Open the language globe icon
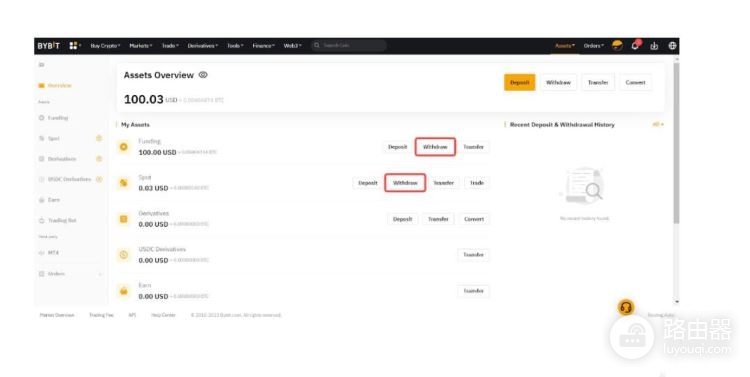The height and width of the screenshot is (377, 750). pos(672,46)
